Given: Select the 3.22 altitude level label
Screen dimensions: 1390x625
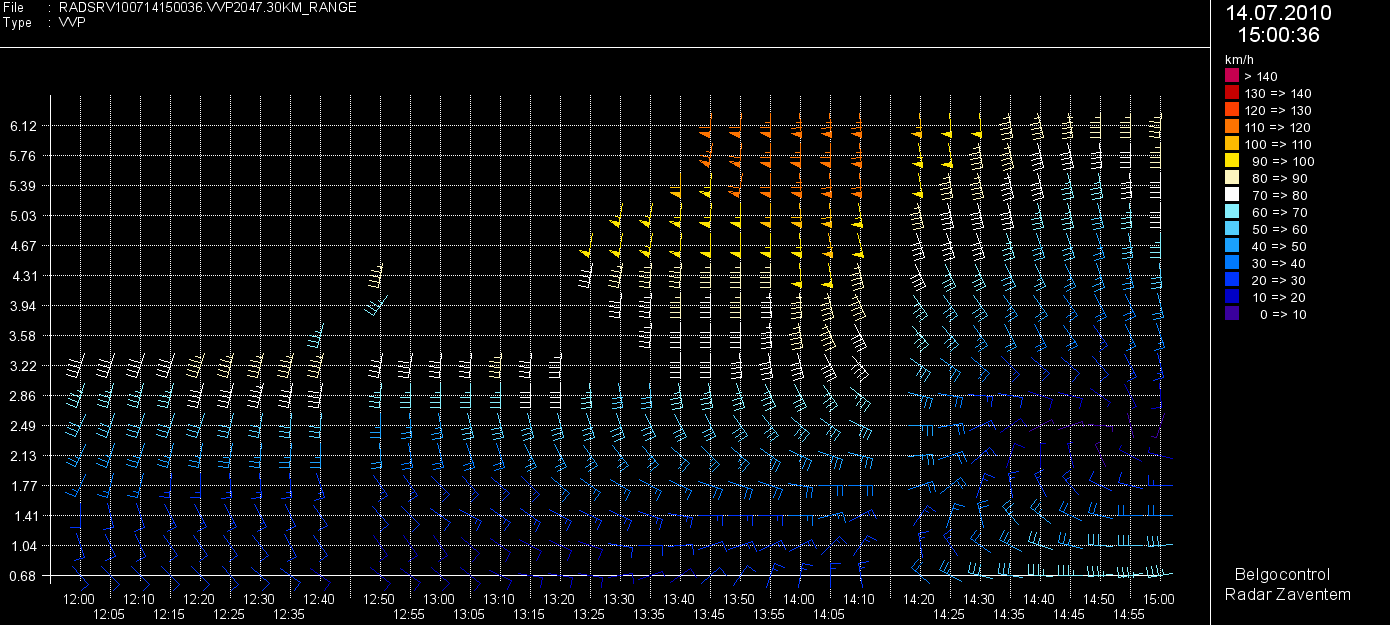Looking at the screenshot, I should (x=21, y=366).
